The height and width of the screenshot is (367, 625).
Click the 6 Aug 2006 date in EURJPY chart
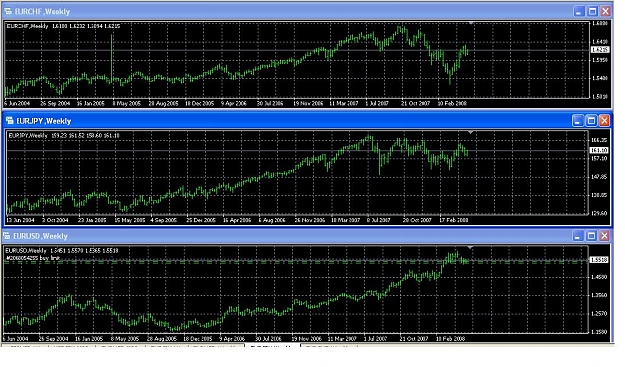[272, 220]
